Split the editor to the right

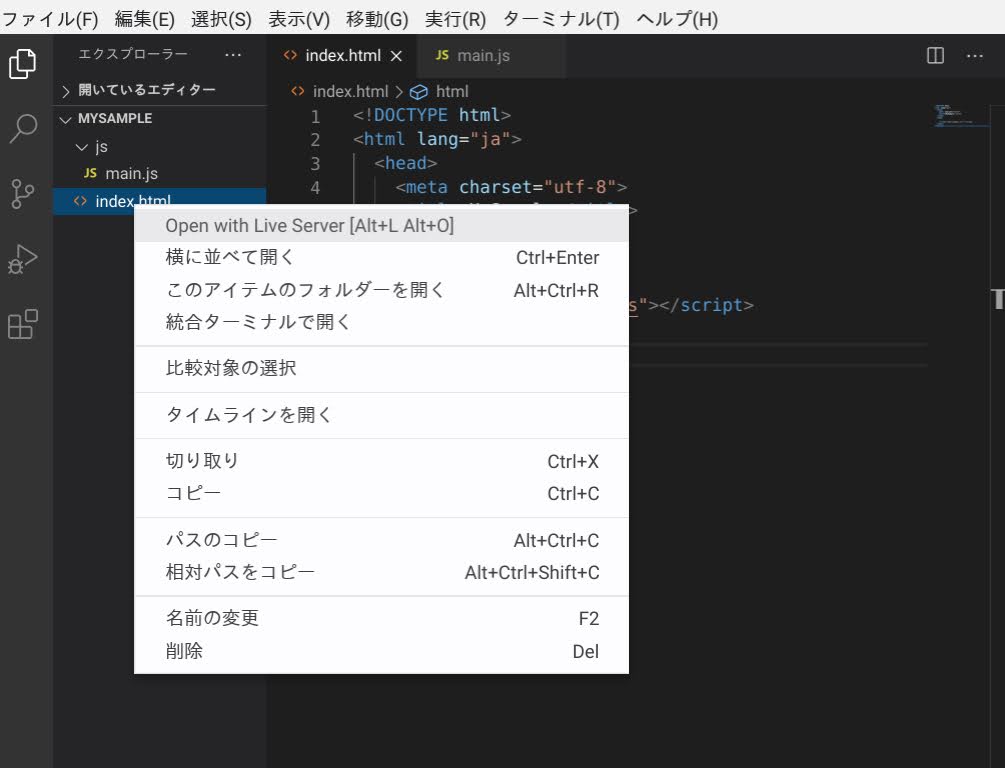(935, 56)
